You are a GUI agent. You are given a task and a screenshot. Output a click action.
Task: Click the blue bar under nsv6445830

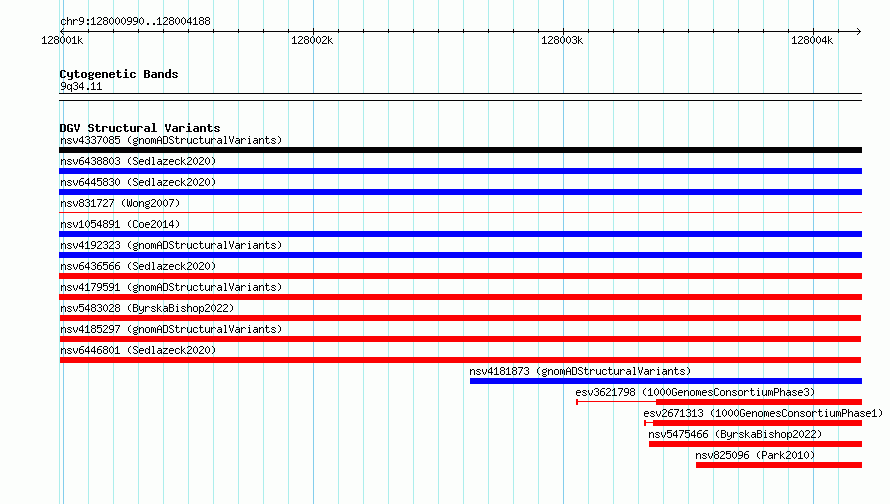(x=460, y=192)
